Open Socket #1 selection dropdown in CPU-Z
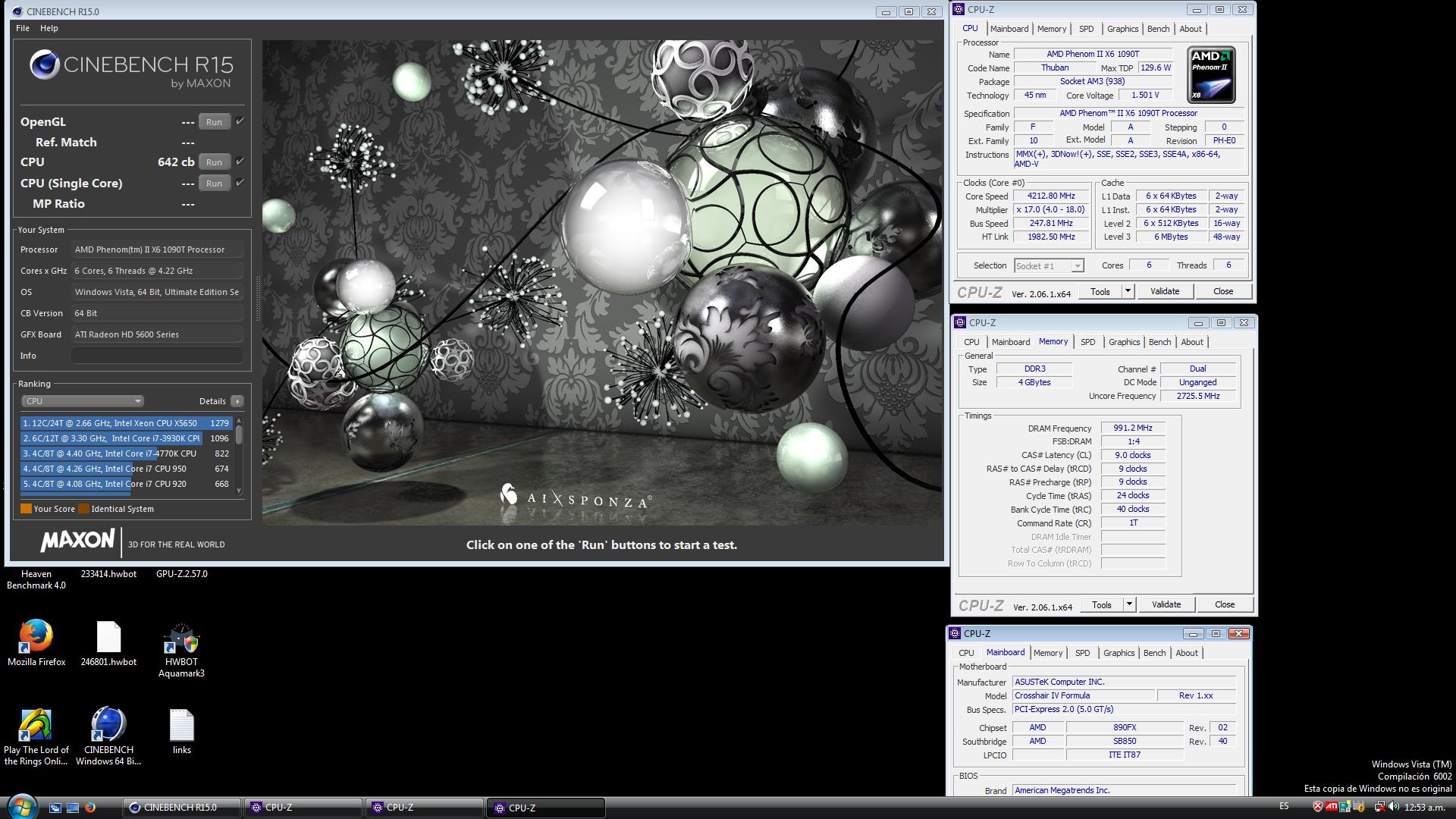 coord(1049,266)
